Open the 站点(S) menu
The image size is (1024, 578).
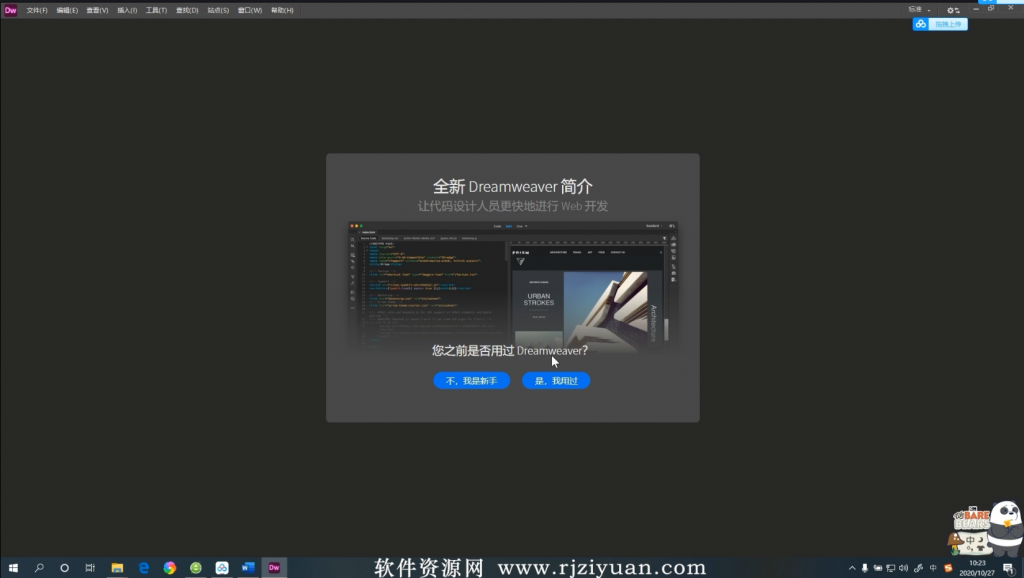coord(218,10)
